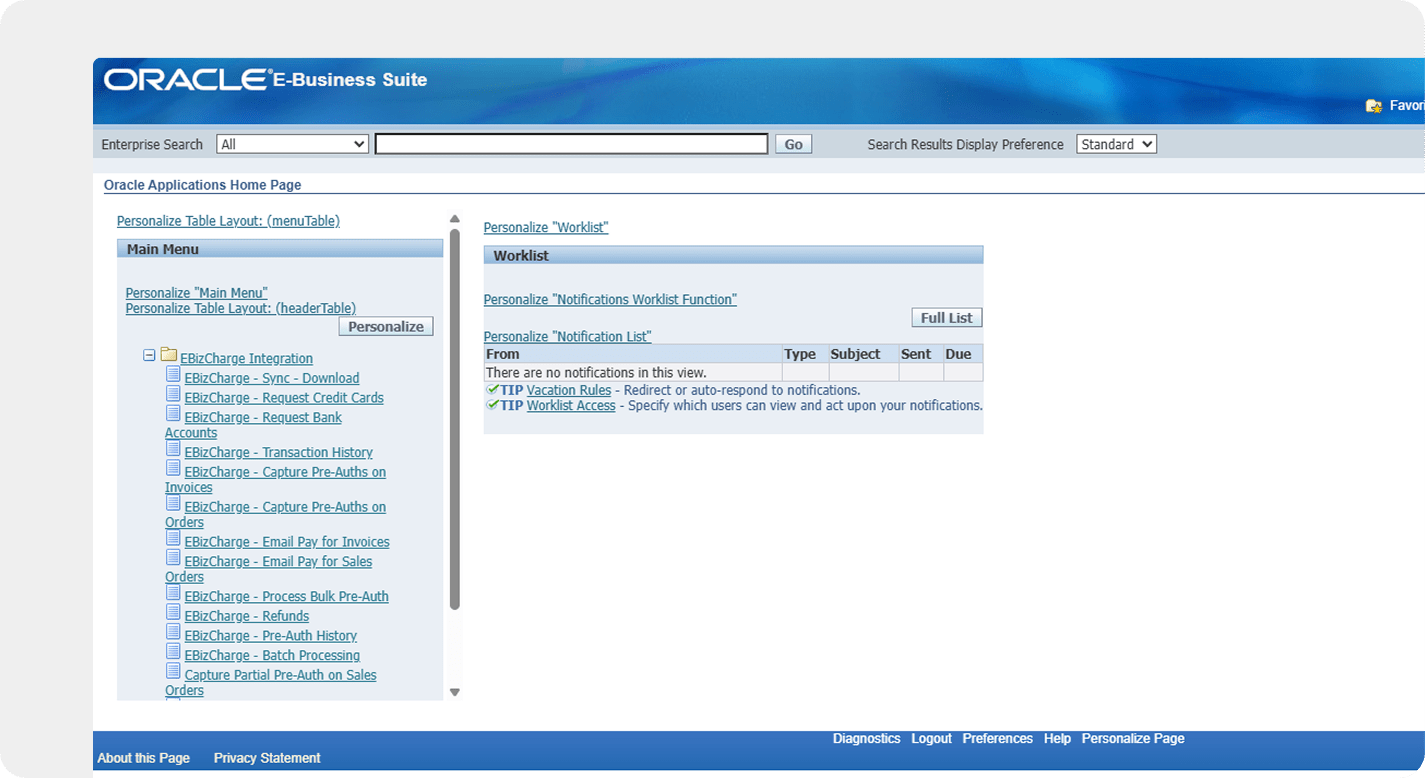Image resolution: width=1425 pixels, height=778 pixels.
Task: Click Help in the footer menu
Action: point(1057,739)
